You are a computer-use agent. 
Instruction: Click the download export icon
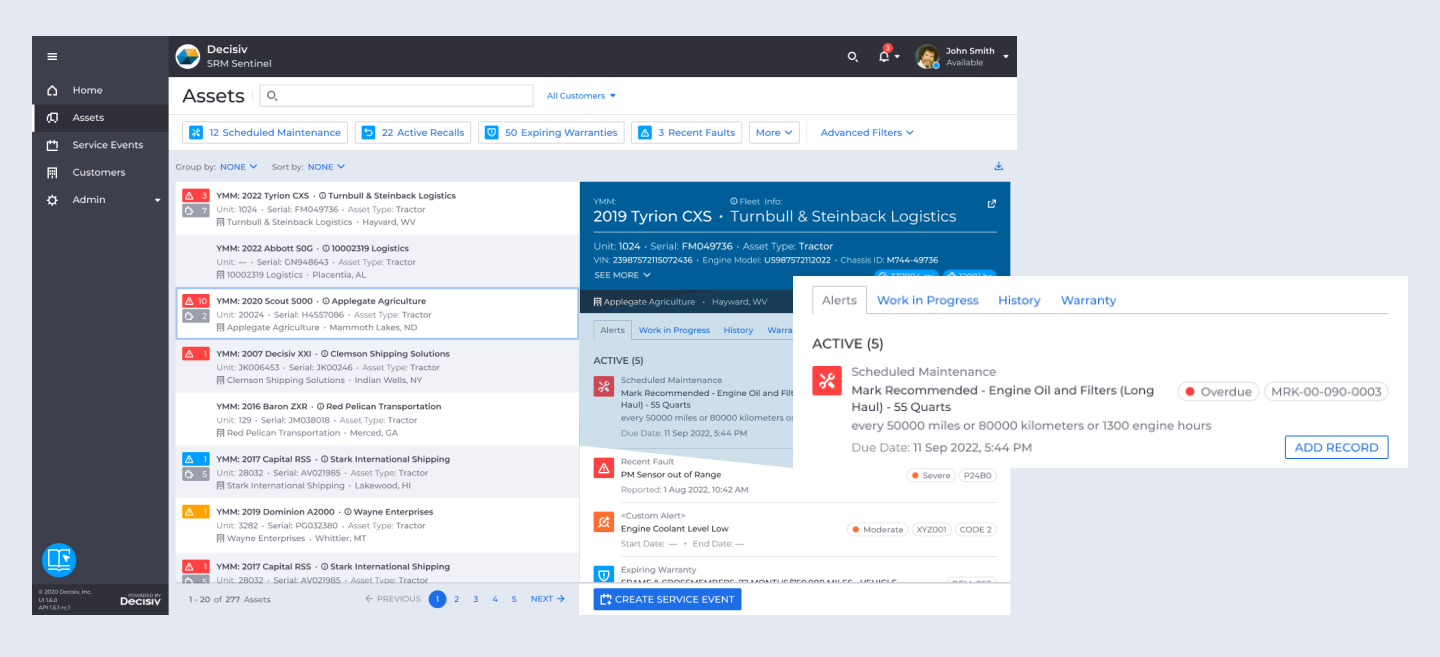click(x=998, y=167)
